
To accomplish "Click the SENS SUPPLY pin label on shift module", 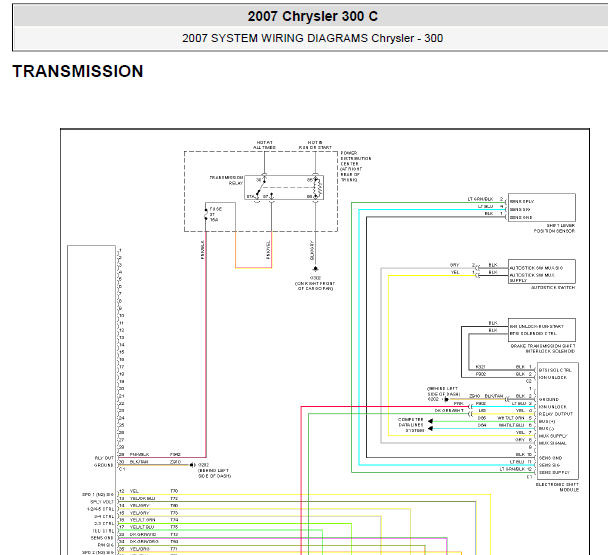I will pos(554,472).
